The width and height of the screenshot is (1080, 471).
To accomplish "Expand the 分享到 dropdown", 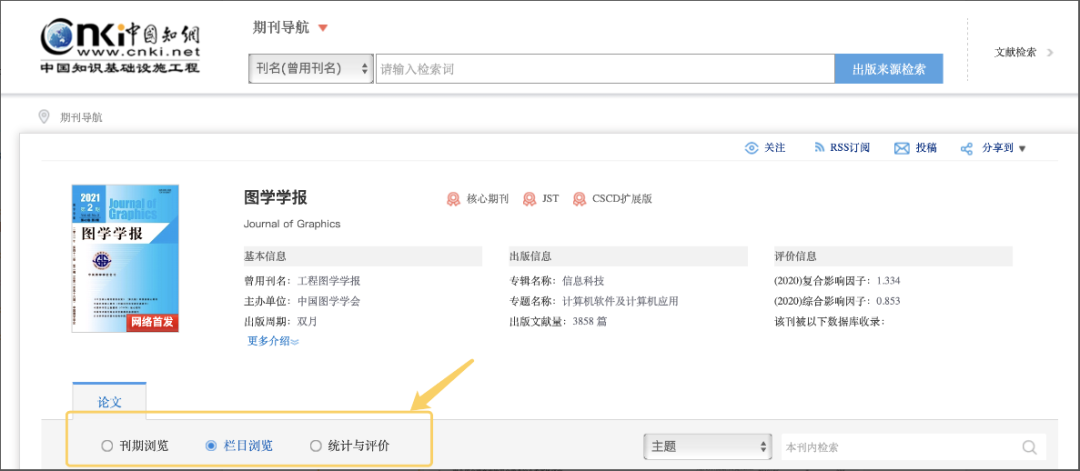I will [x=1004, y=148].
